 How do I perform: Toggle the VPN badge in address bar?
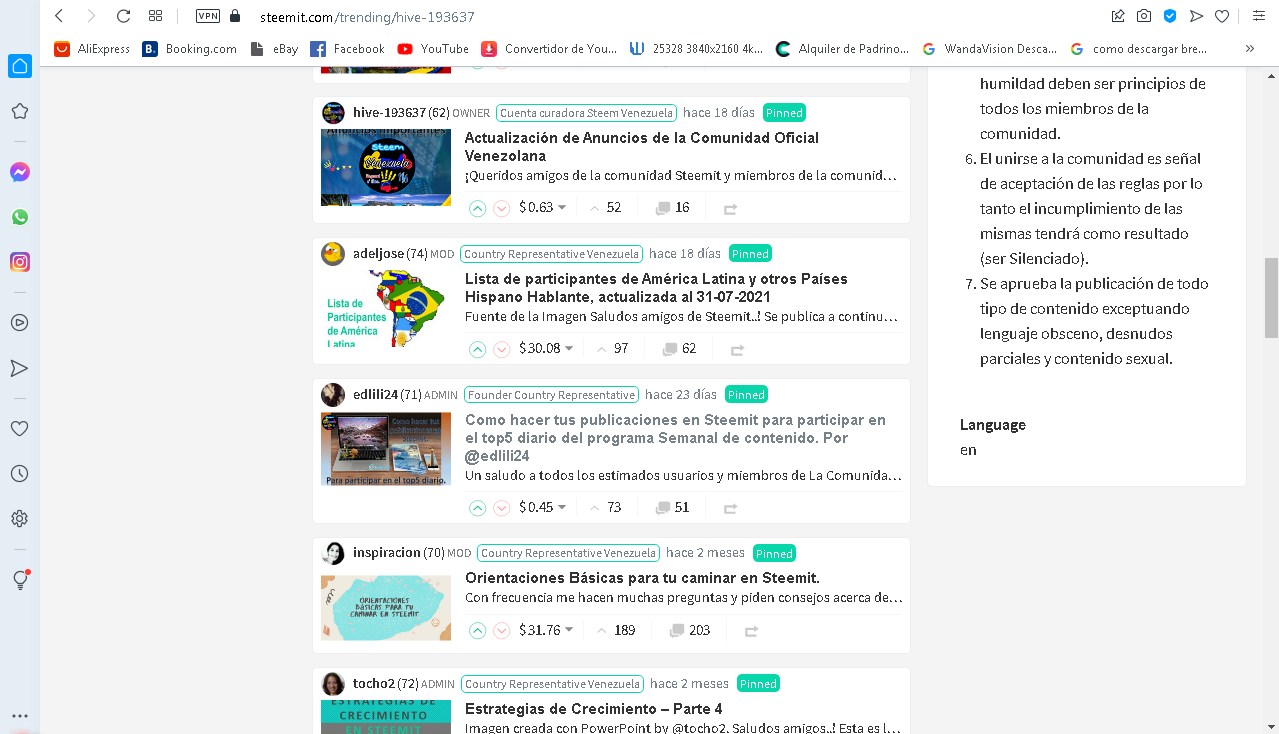[x=208, y=16]
